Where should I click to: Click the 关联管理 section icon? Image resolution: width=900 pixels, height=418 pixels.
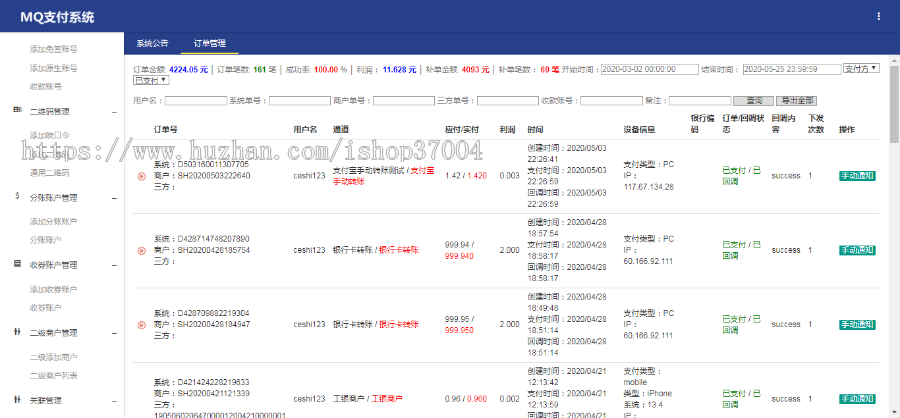point(17,400)
